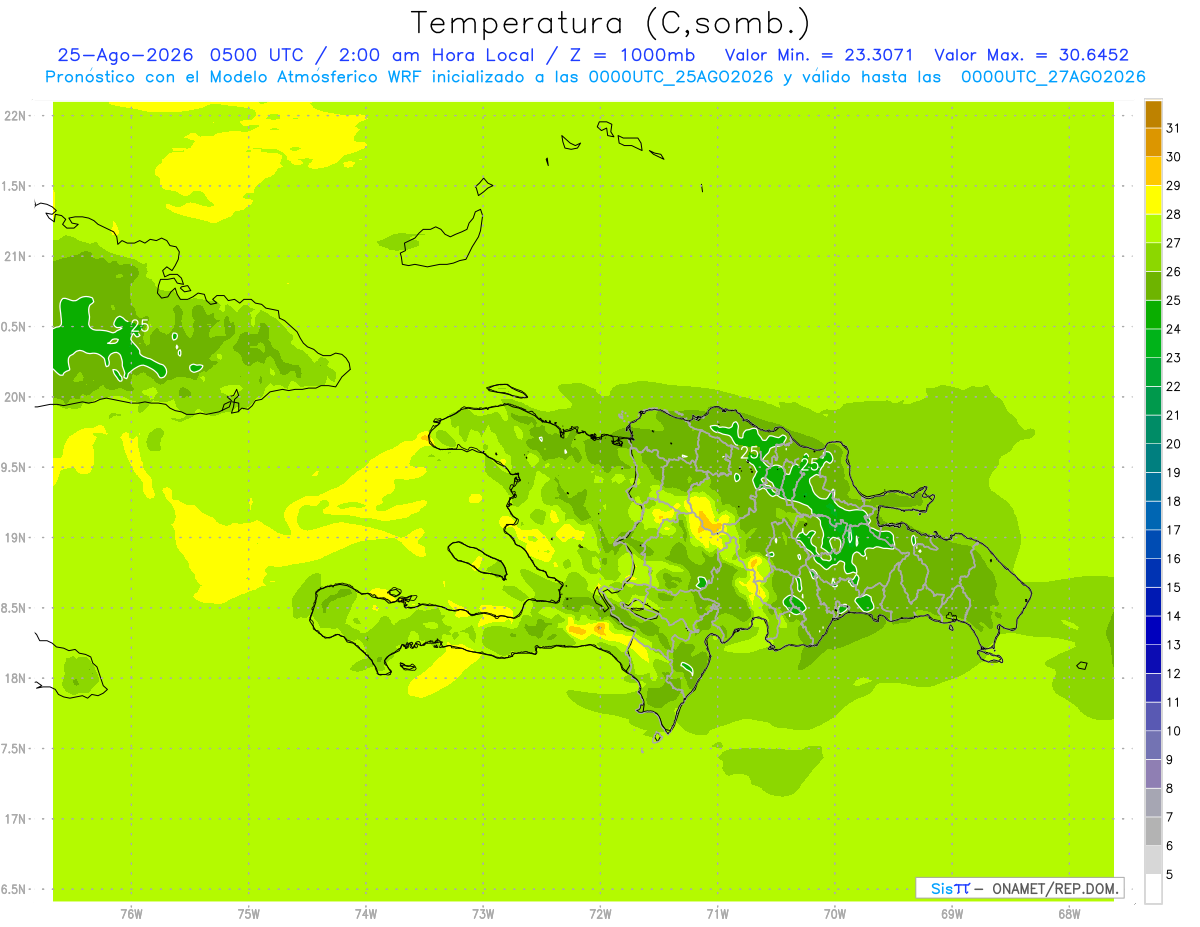Click the 'Temperatura (C,somb.)' chart title
This screenshot has width=1200, height=927.
610,23
